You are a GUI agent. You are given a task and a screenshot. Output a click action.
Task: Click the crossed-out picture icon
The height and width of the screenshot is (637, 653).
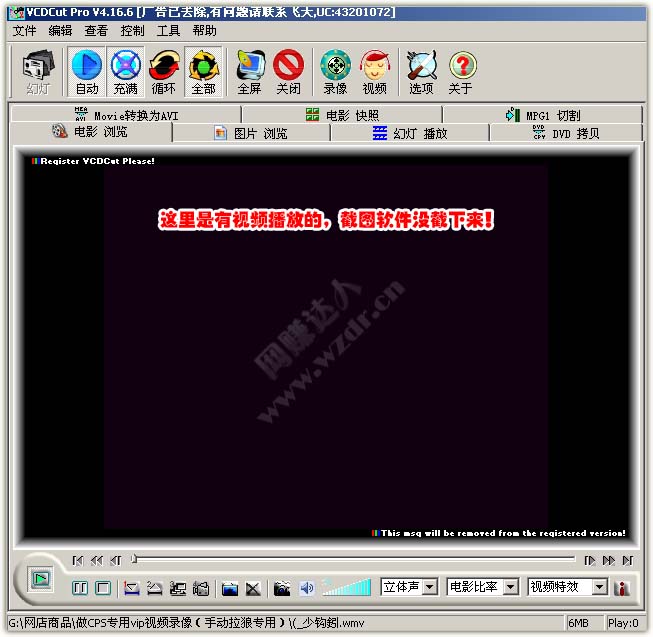tap(253, 588)
